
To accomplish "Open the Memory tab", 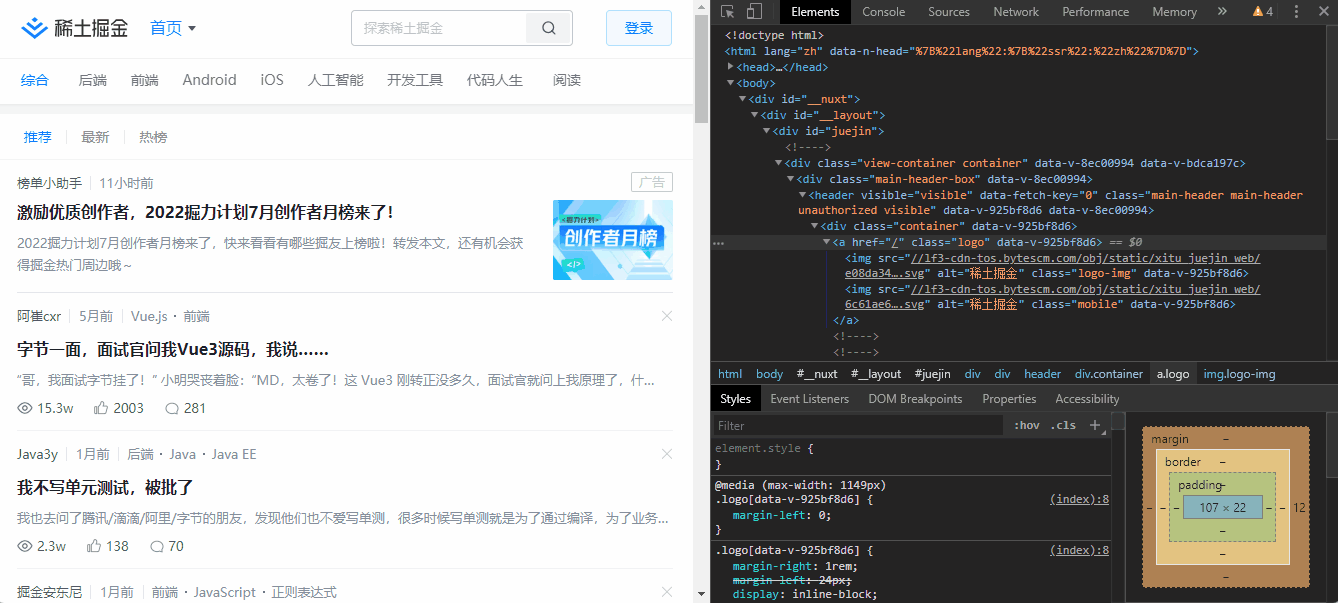I will 1174,12.
